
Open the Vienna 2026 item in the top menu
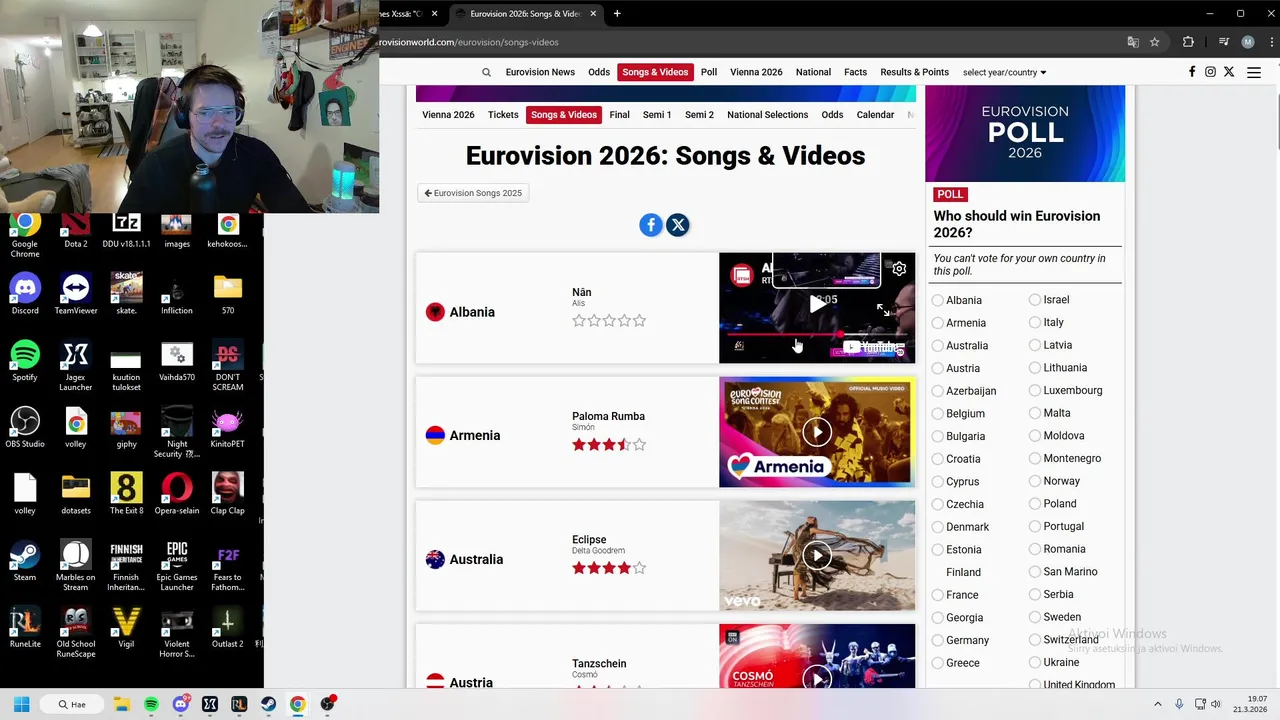[756, 72]
